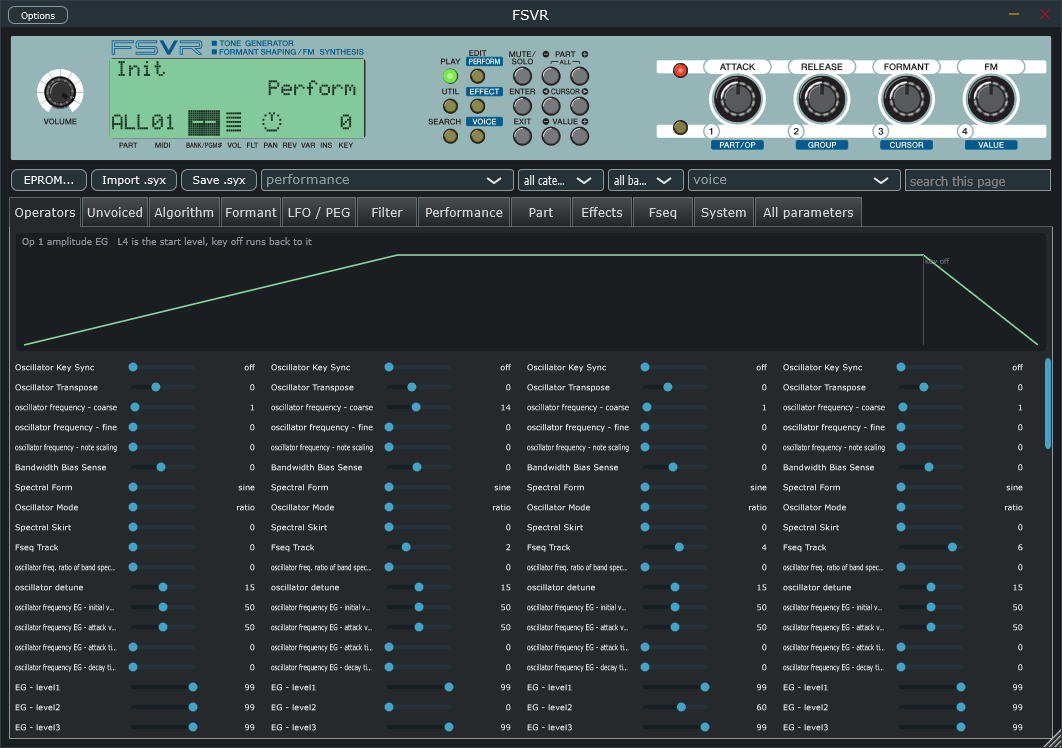Click the EXIT panel button
The image size is (1062, 748).
tap(522, 136)
